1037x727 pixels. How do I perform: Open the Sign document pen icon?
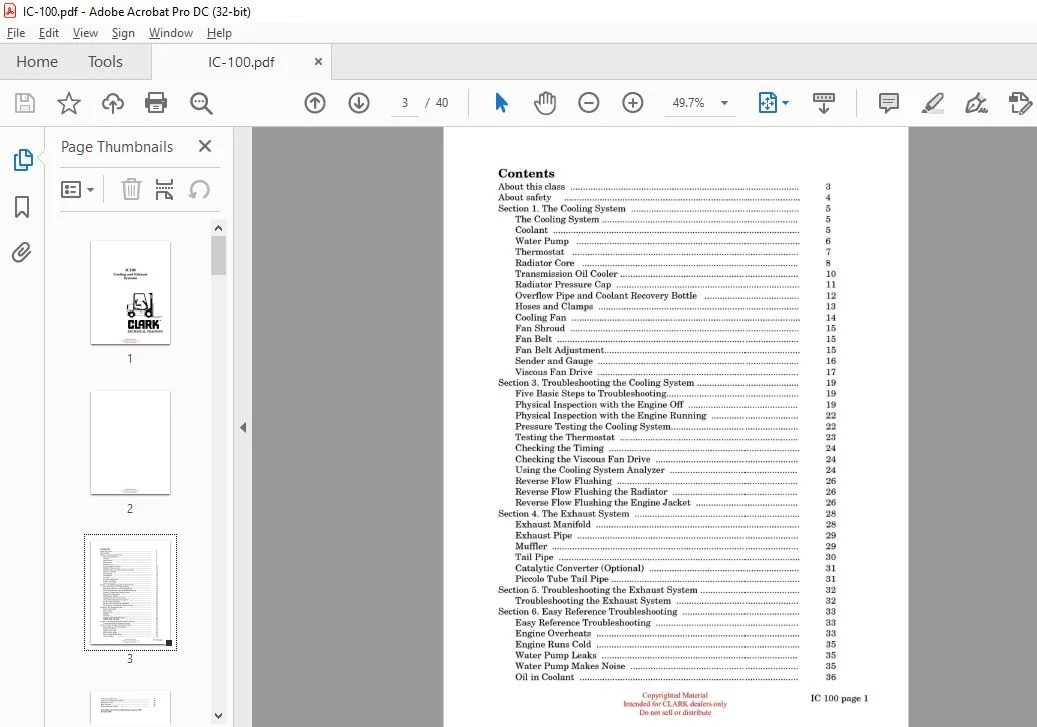pos(976,103)
